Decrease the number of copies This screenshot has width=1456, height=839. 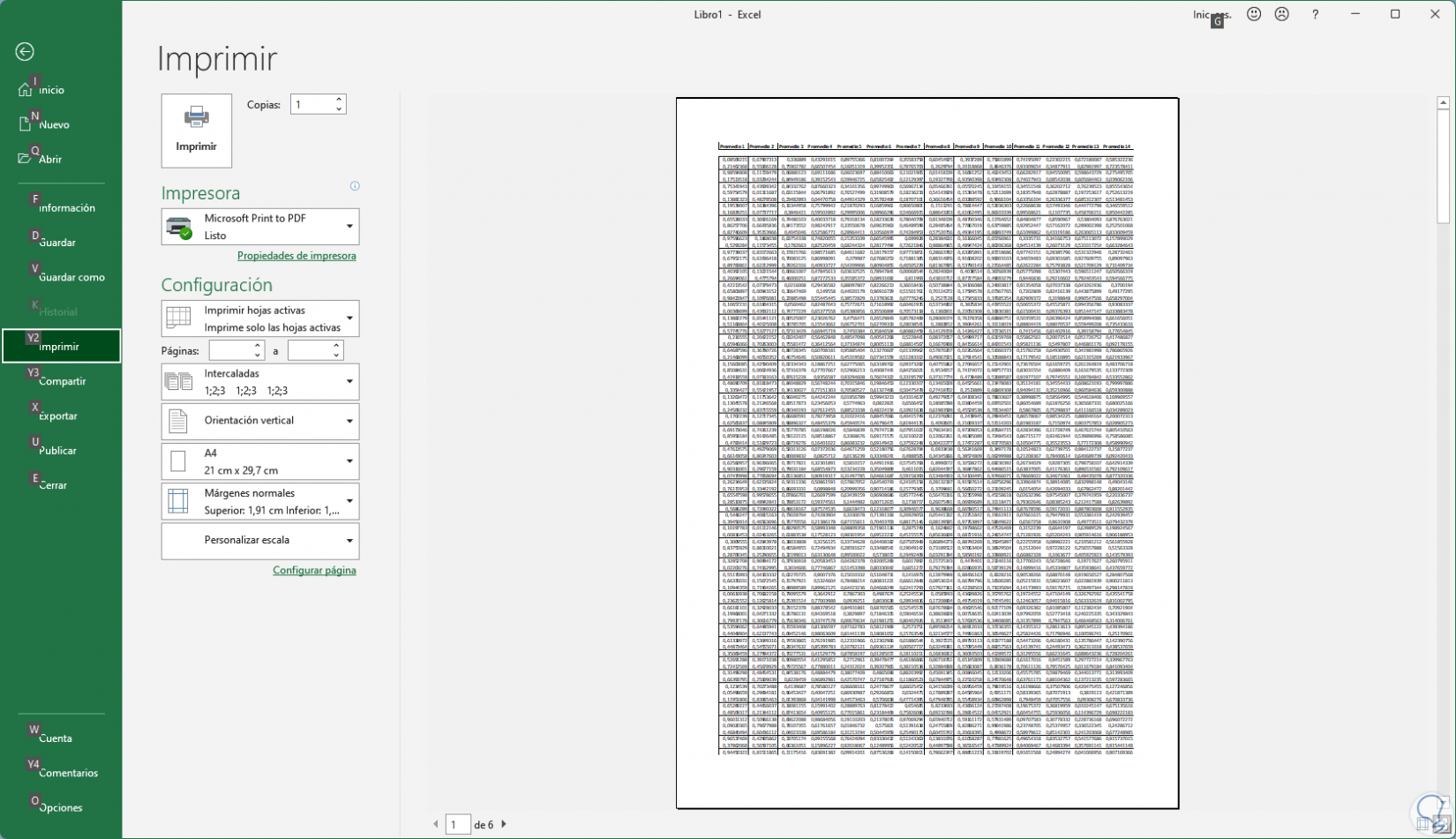click(339, 109)
